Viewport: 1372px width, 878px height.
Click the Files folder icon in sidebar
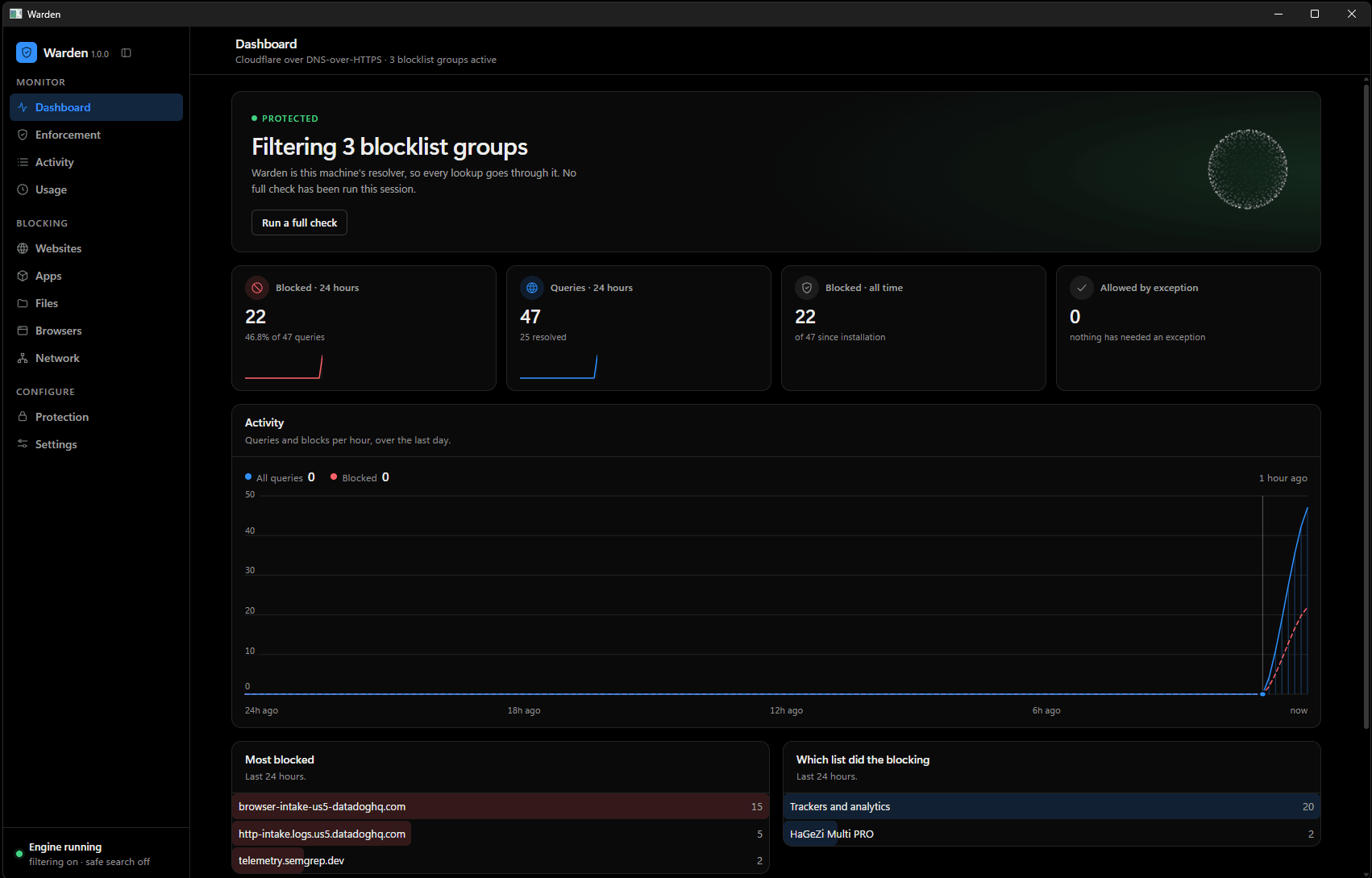point(23,303)
